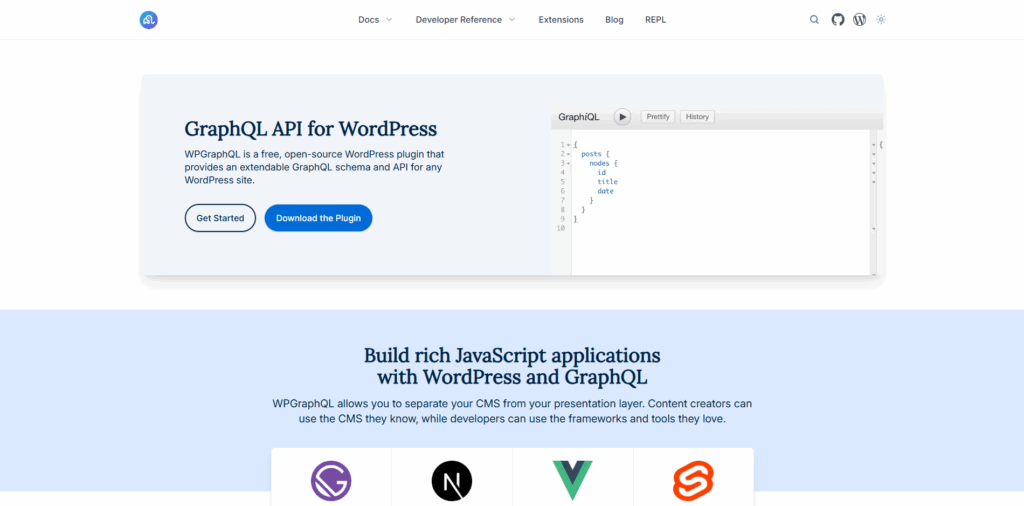
Task: Click line number 10 in editor gutter
Action: tap(560, 229)
